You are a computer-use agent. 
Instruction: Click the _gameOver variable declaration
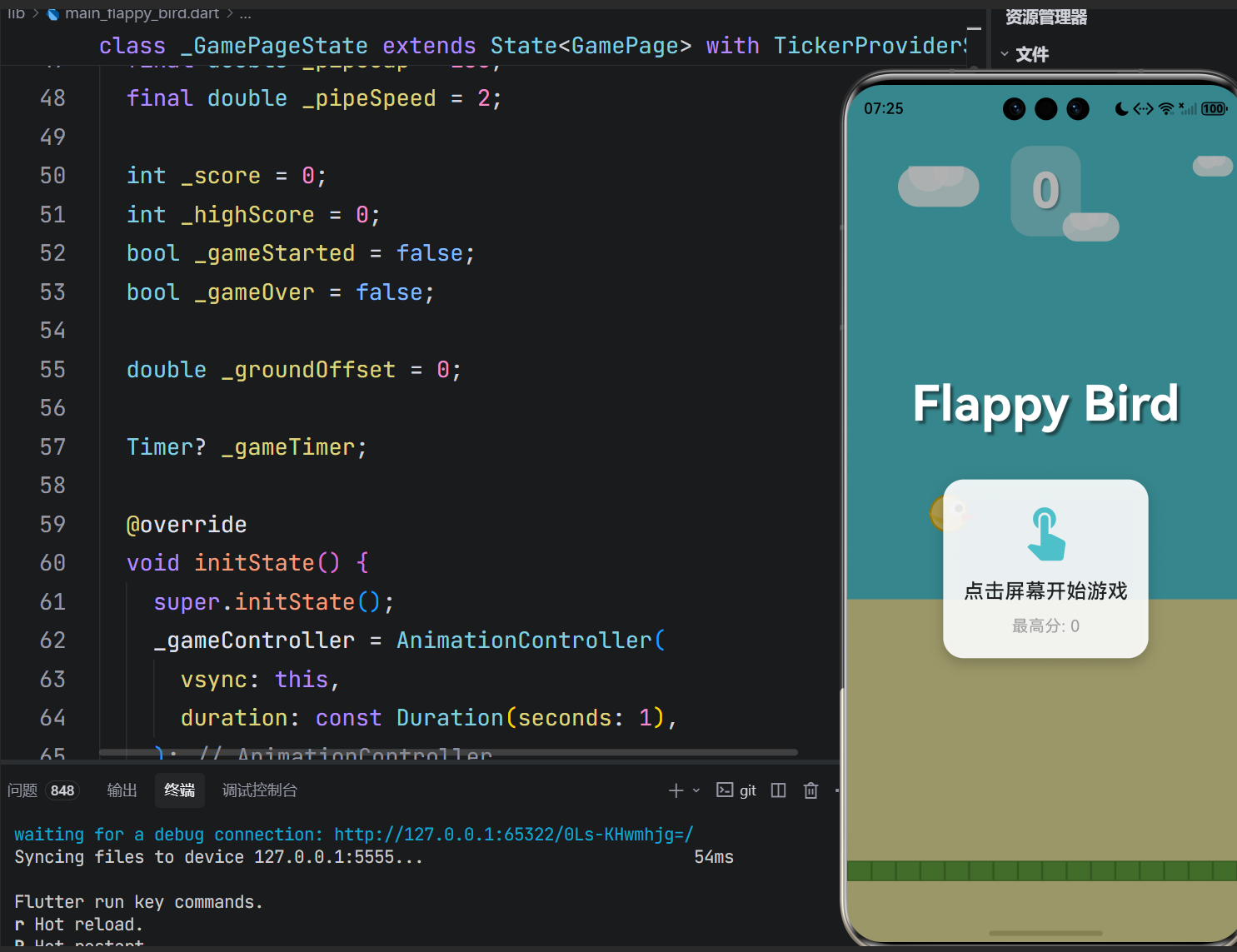point(255,292)
